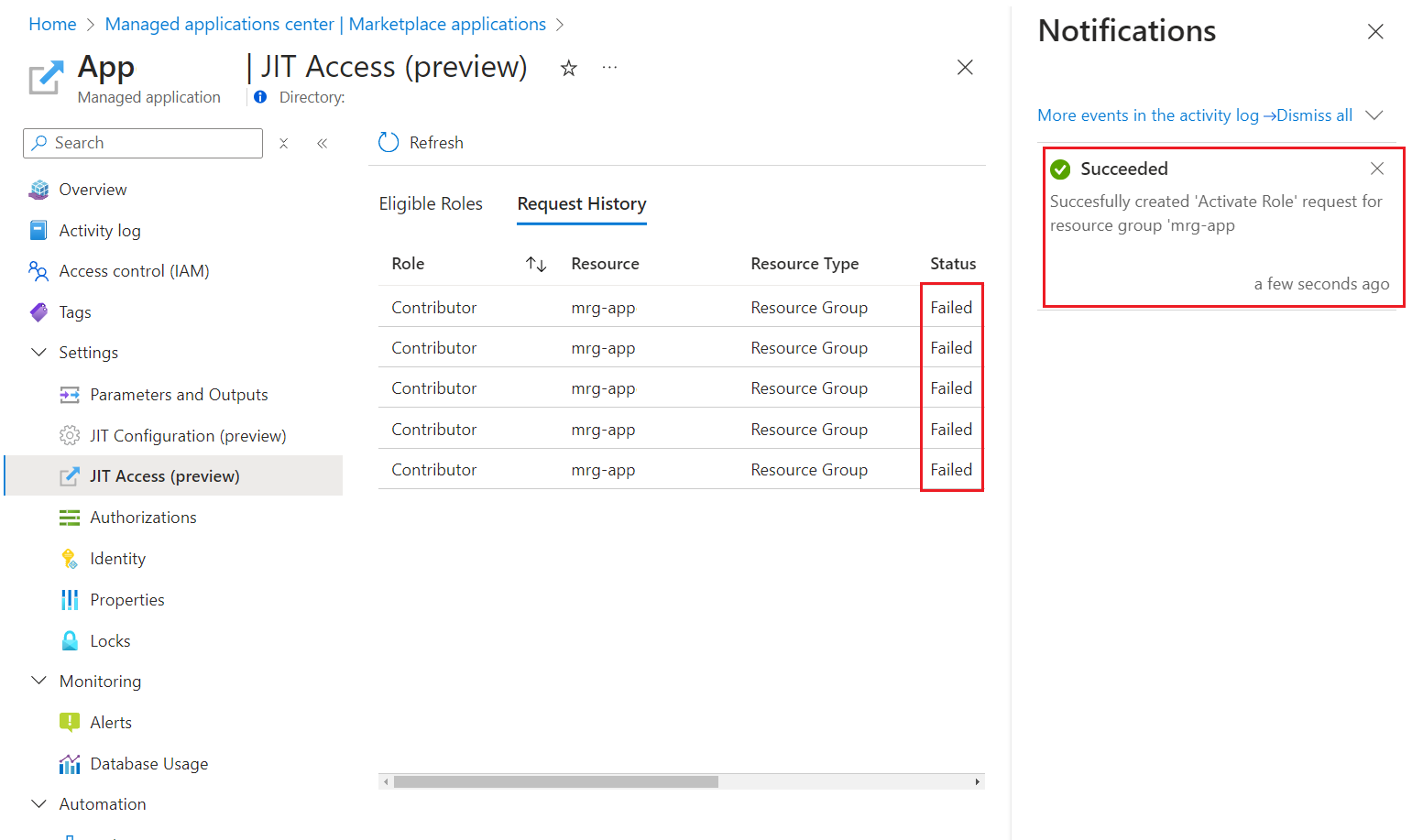Click Dismiss all notifications

[1315, 115]
